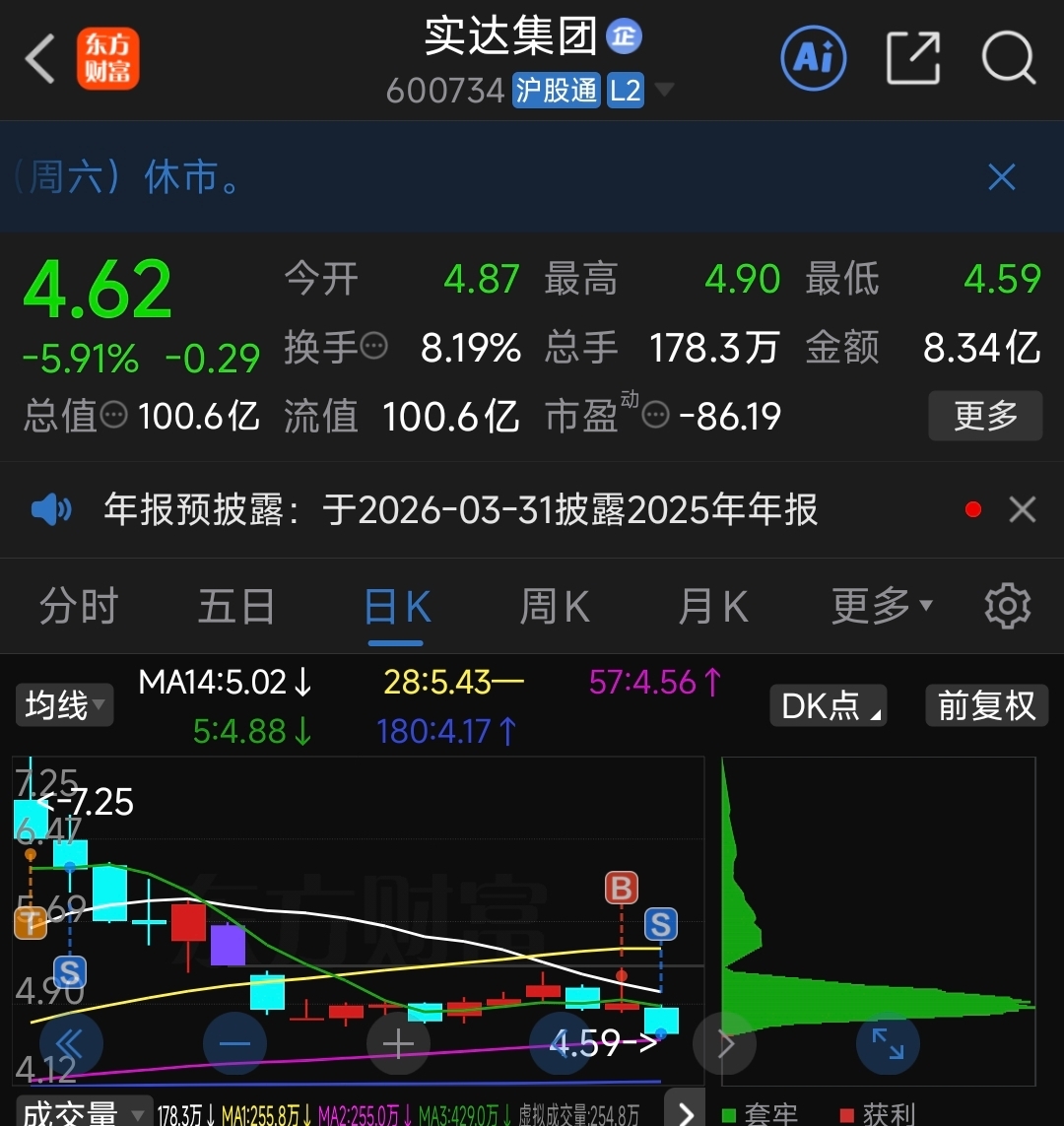
Task: Tap the share export icon
Action: (913, 58)
